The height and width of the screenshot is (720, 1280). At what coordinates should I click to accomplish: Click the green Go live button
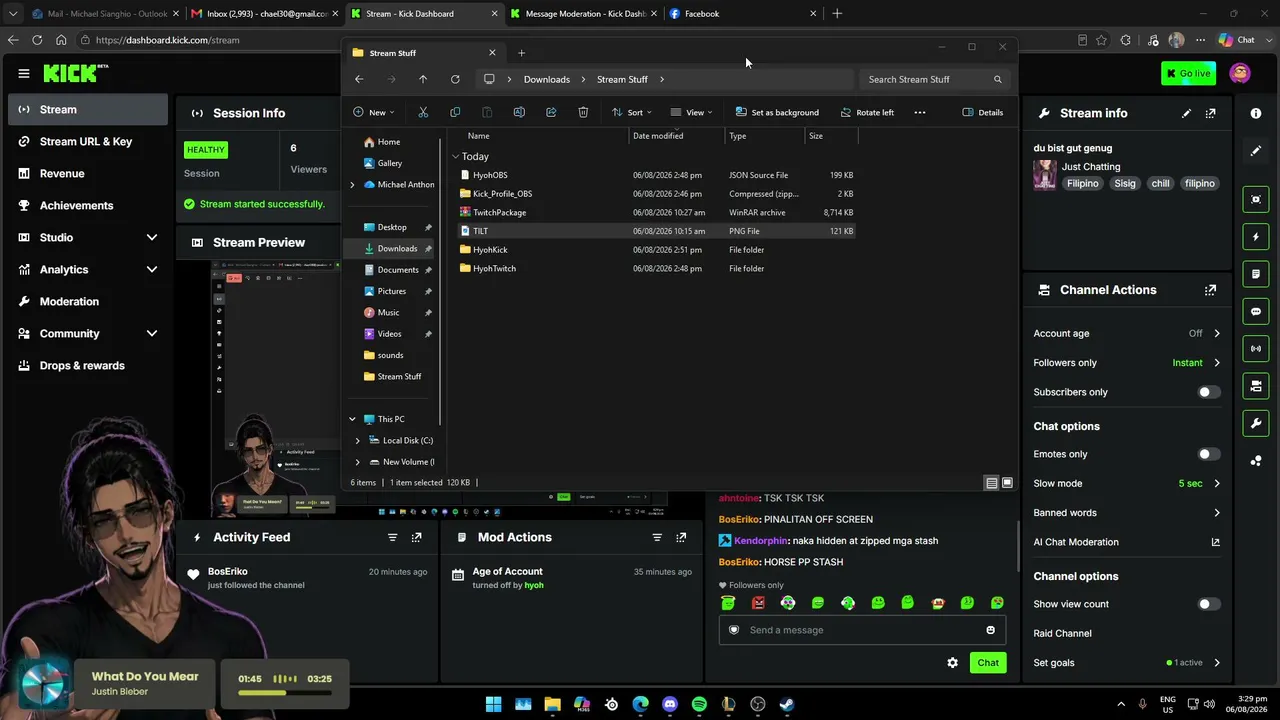1188,73
